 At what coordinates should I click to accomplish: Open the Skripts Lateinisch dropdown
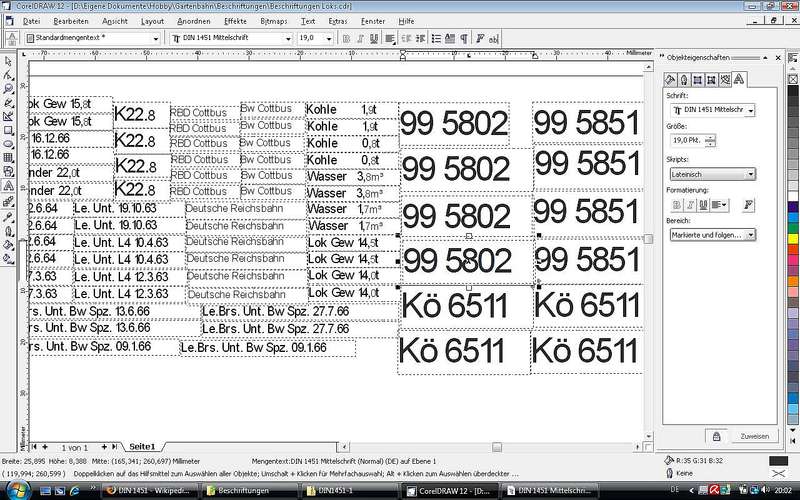click(751, 174)
